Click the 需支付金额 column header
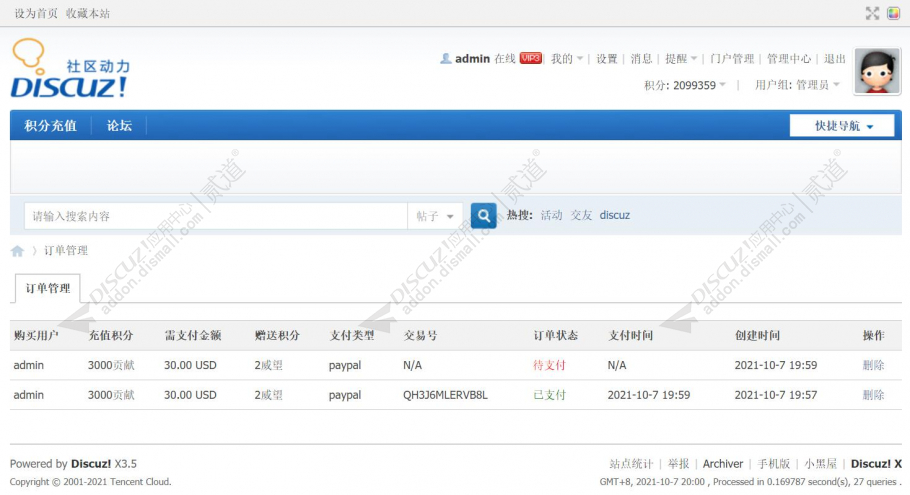The width and height of the screenshot is (910, 495). [193, 335]
